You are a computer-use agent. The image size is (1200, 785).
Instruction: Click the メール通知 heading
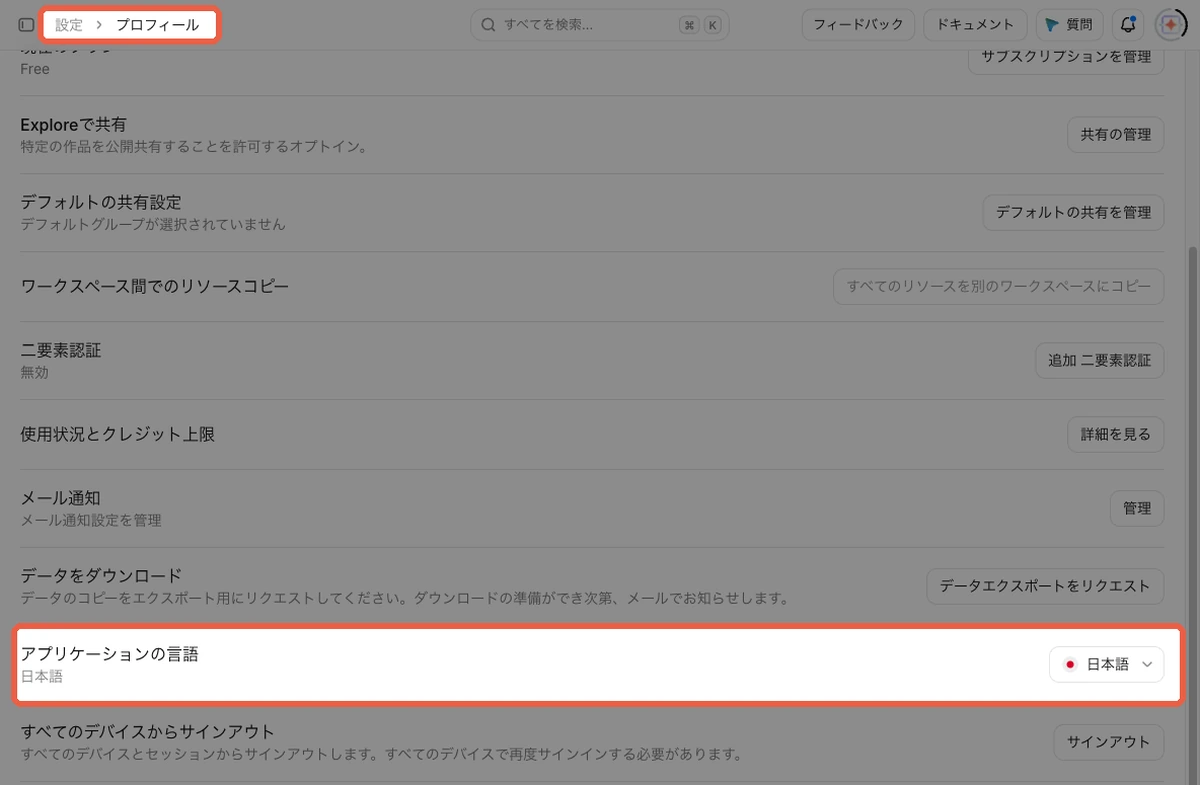[61, 498]
